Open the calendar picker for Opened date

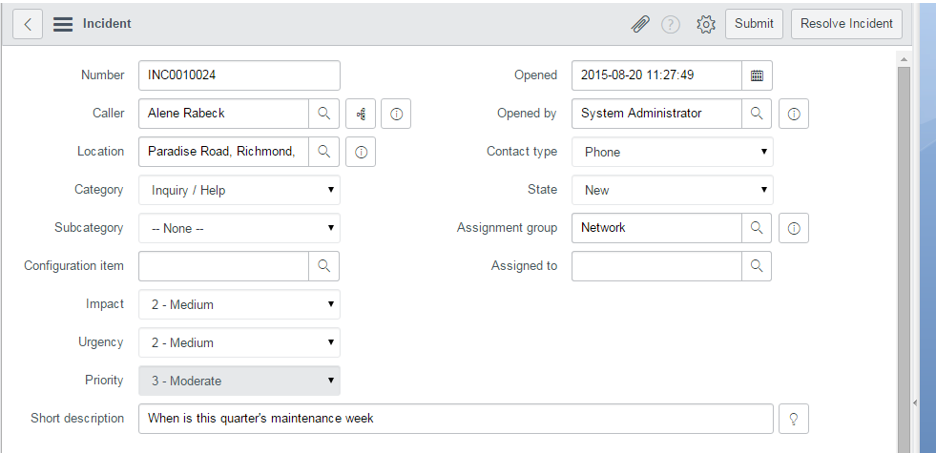click(757, 75)
